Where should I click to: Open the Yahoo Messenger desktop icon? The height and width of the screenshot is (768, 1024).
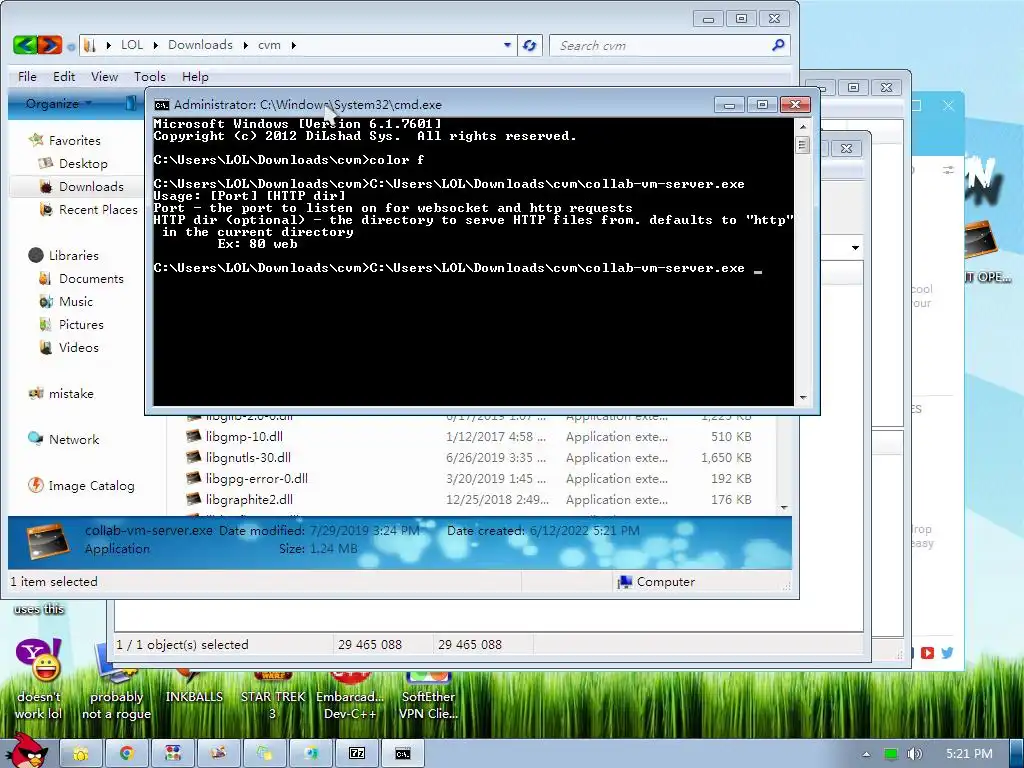(x=39, y=660)
